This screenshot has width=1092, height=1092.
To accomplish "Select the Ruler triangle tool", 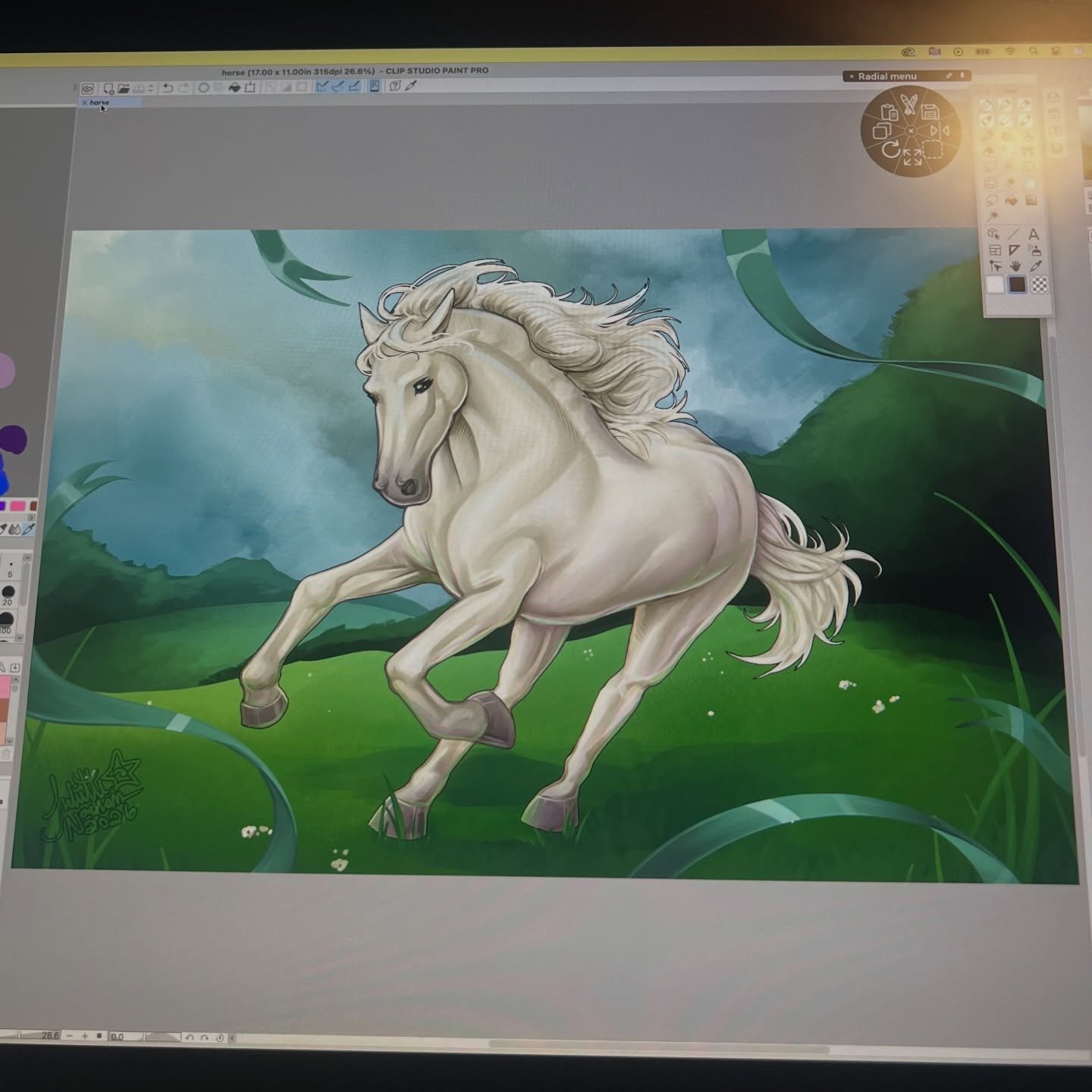I will tap(1015, 249).
